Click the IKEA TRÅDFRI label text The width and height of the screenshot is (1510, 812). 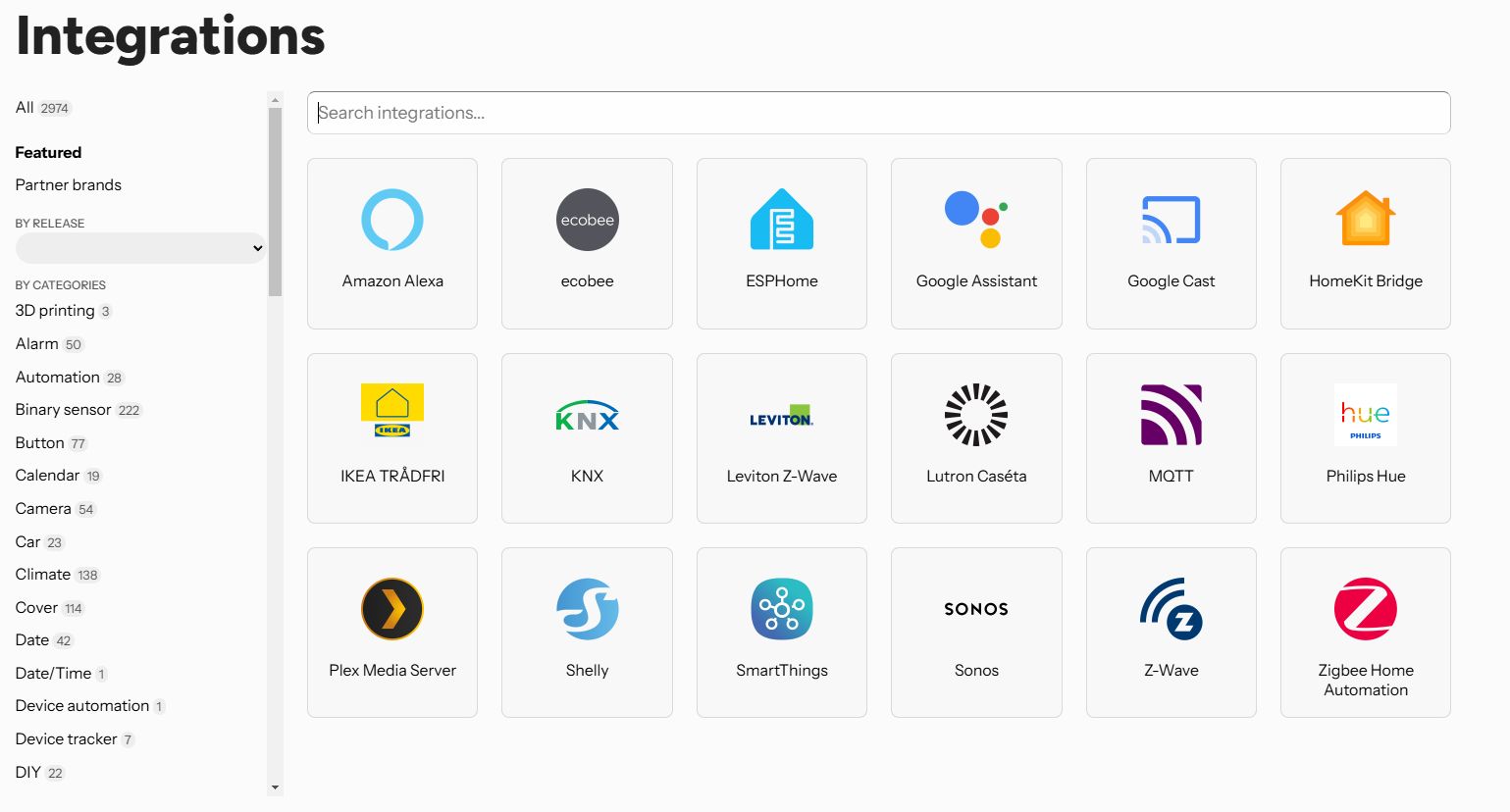pyautogui.click(x=392, y=476)
